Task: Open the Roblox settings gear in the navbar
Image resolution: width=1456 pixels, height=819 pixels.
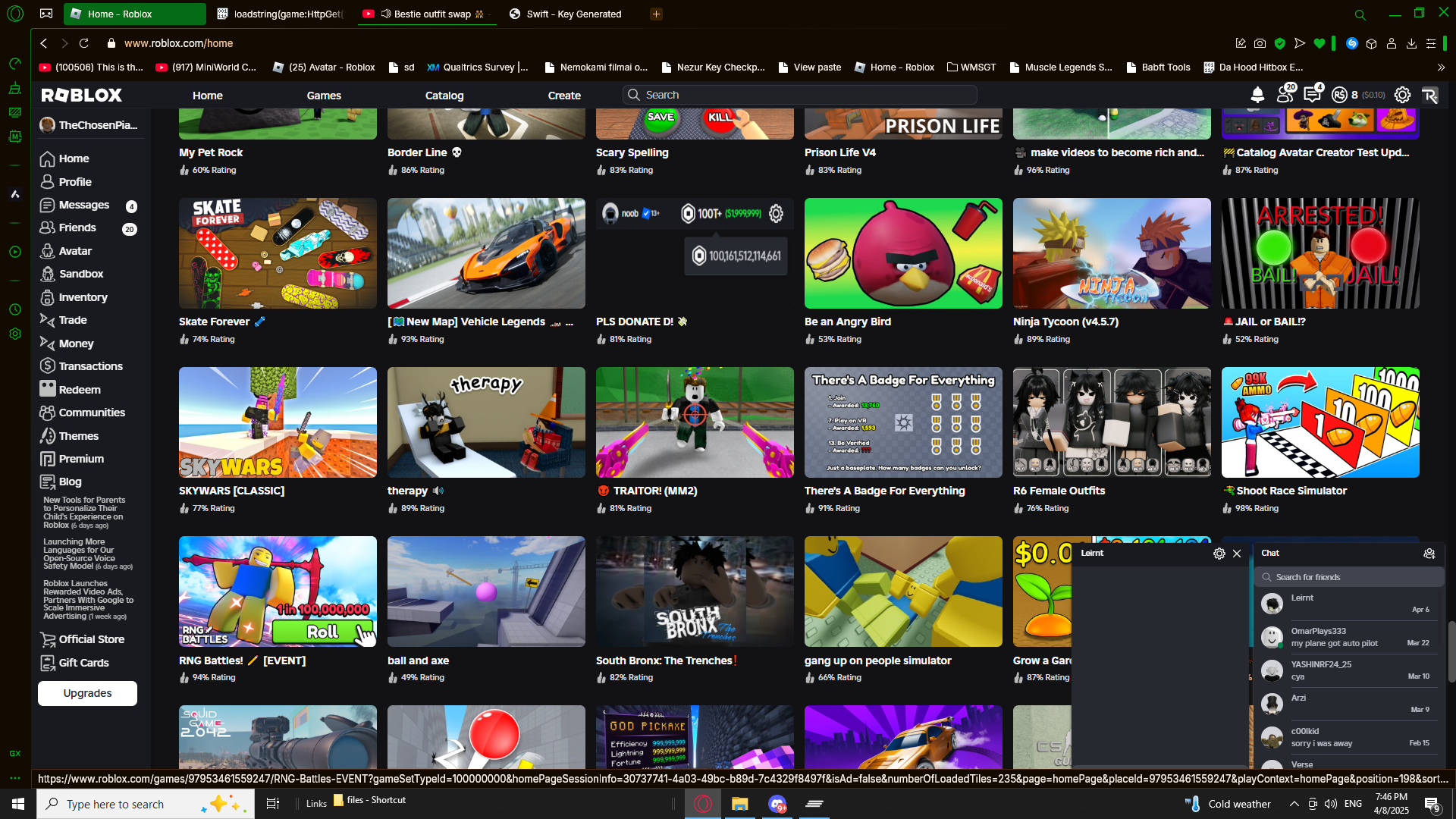Action: point(1402,95)
